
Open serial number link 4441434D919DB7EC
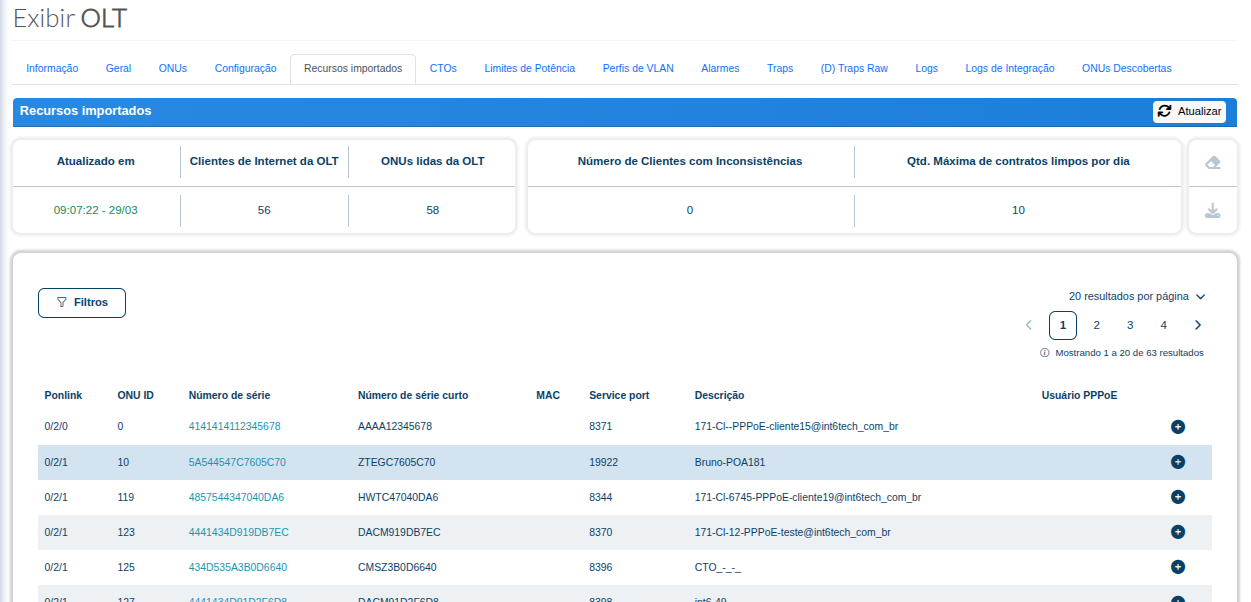239,532
